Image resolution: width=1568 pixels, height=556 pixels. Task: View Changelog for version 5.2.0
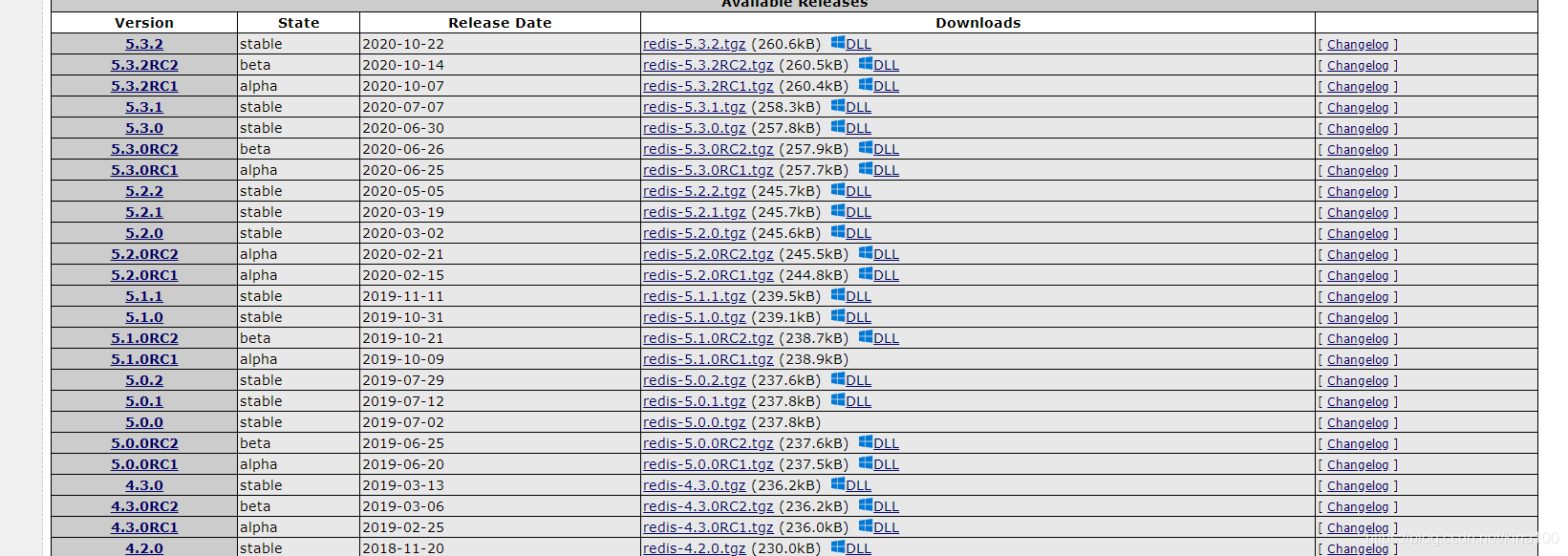click(1358, 234)
